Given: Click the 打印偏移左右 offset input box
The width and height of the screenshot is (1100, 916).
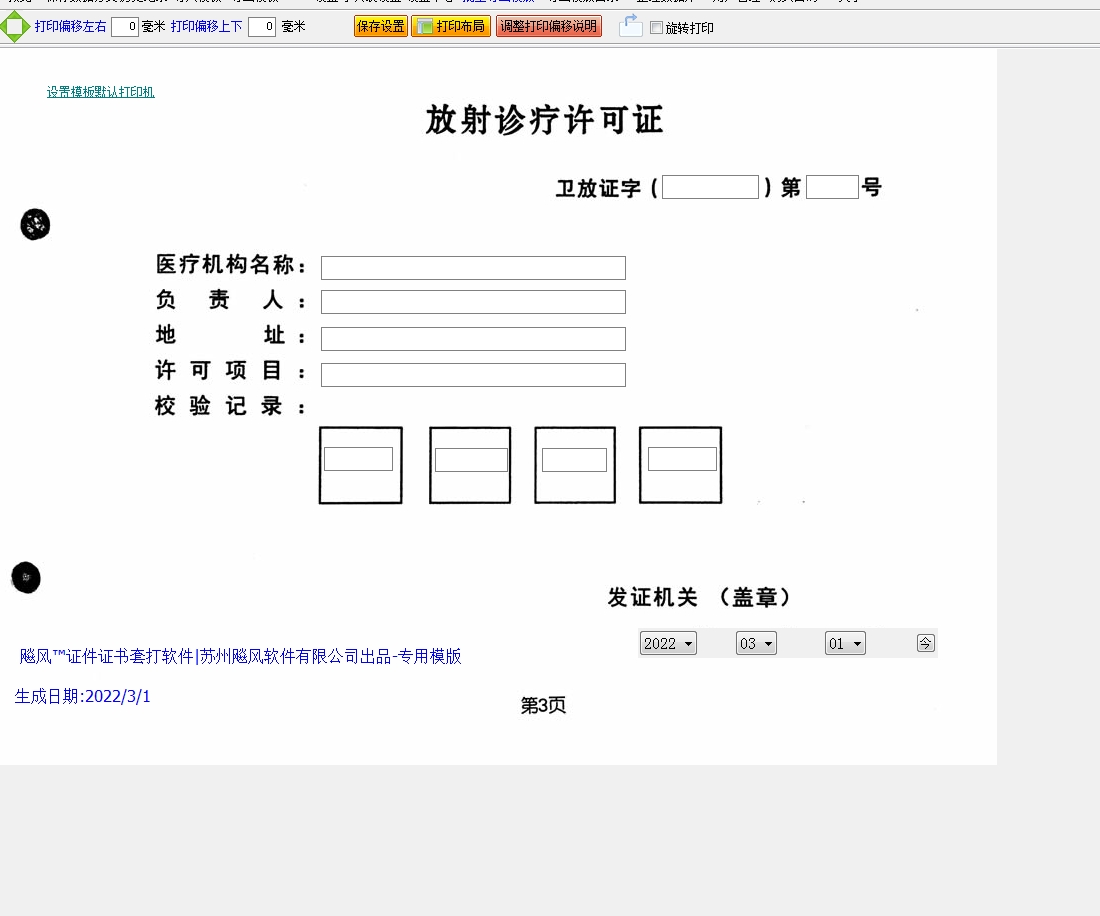Looking at the screenshot, I should [x=125, y=27].
